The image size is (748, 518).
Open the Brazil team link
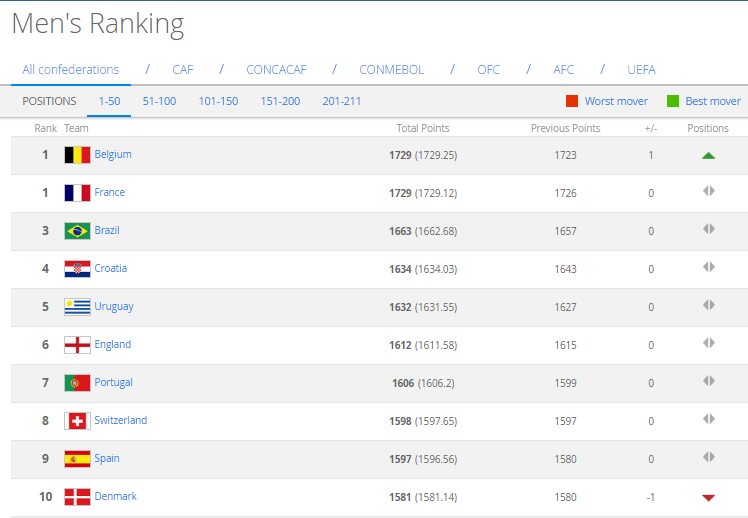click(x=107, y=230)
